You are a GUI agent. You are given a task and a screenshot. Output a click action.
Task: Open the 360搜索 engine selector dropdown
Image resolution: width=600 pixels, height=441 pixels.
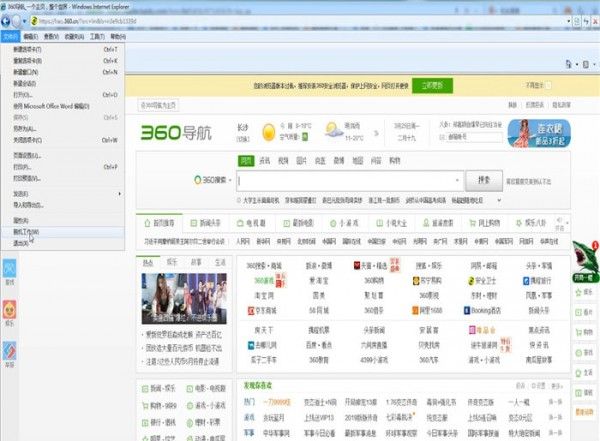pos(230,180)
